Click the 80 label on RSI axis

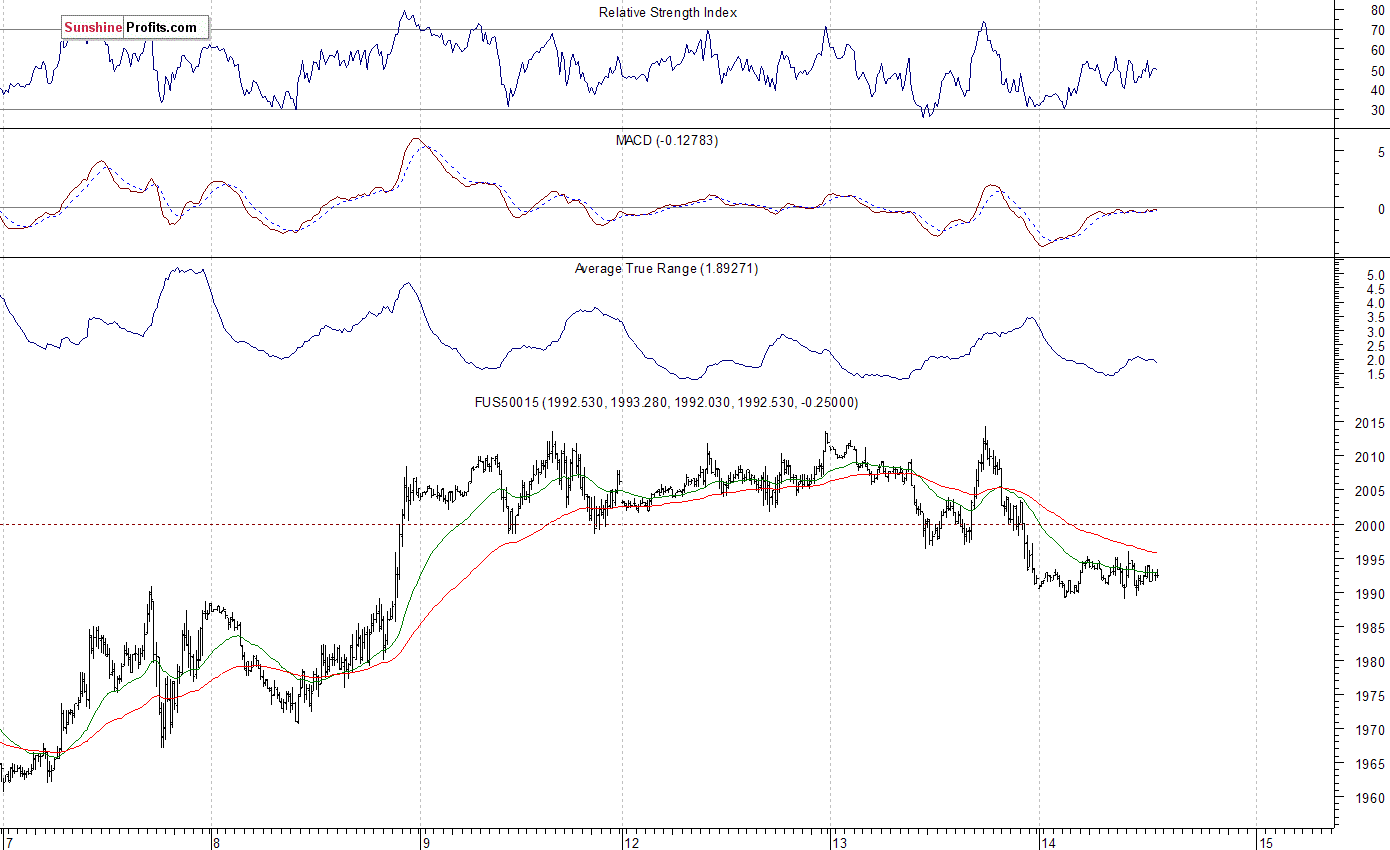(x=1377, y=10)
